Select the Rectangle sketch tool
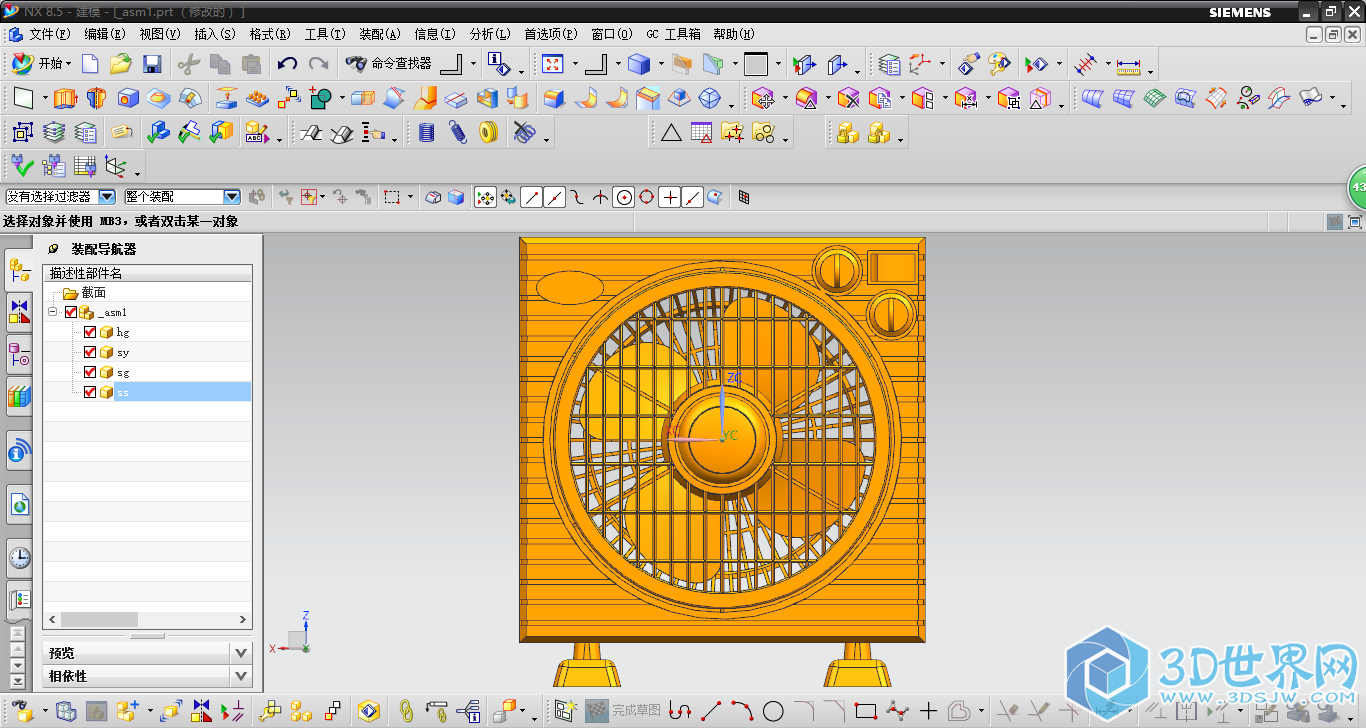The height and width of the screenshot is (728, 1366). (866, 711)
